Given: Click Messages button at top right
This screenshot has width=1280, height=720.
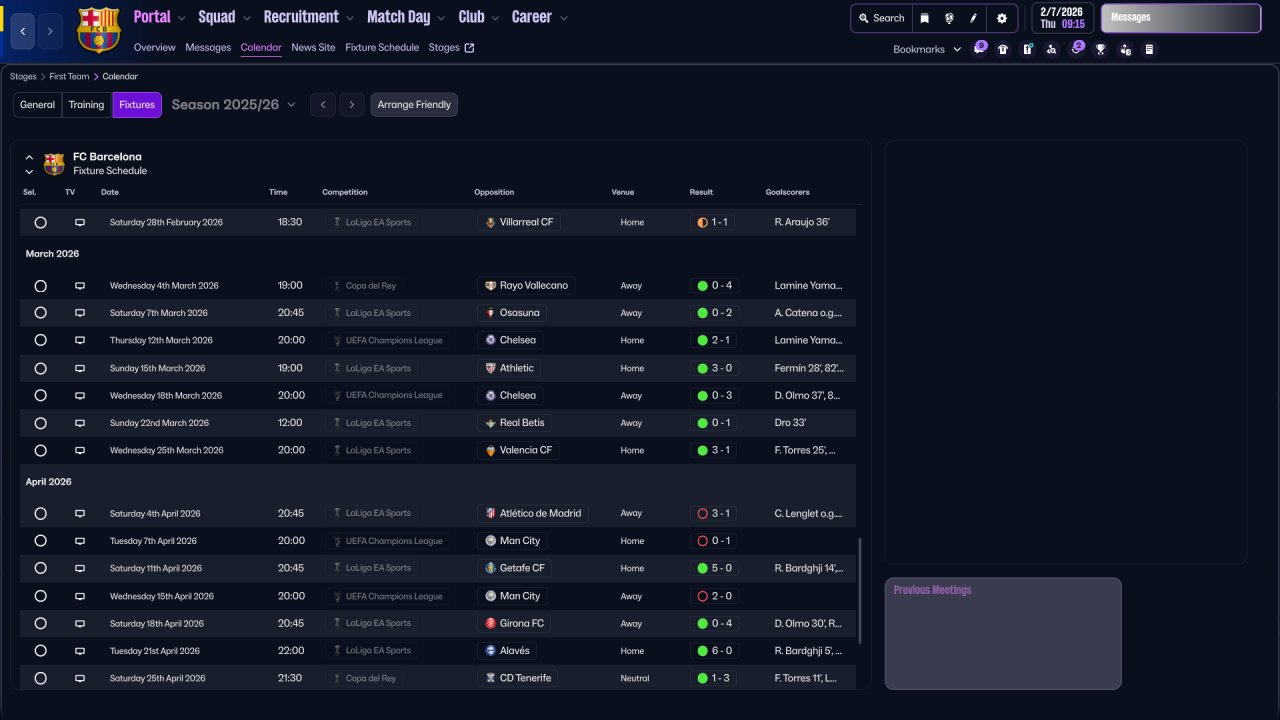Looking at the screenshot, I should (1180, 18).
